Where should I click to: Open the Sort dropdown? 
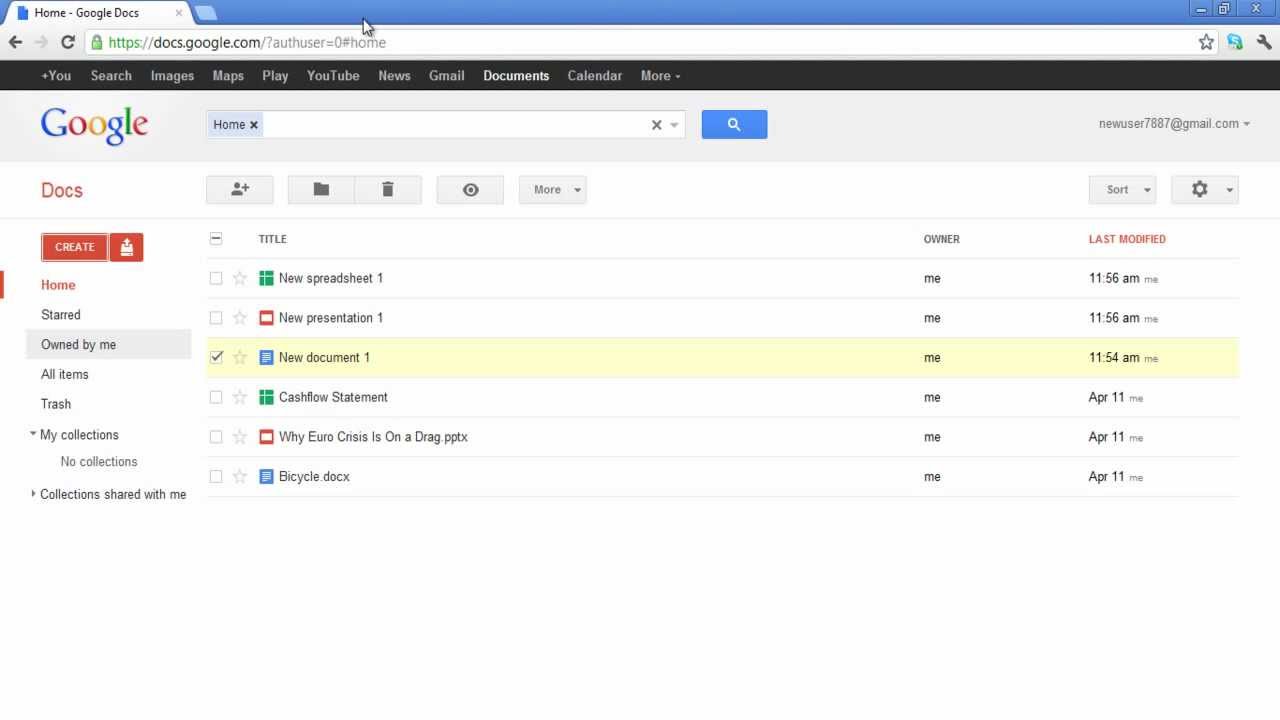tap(1123, 189)
